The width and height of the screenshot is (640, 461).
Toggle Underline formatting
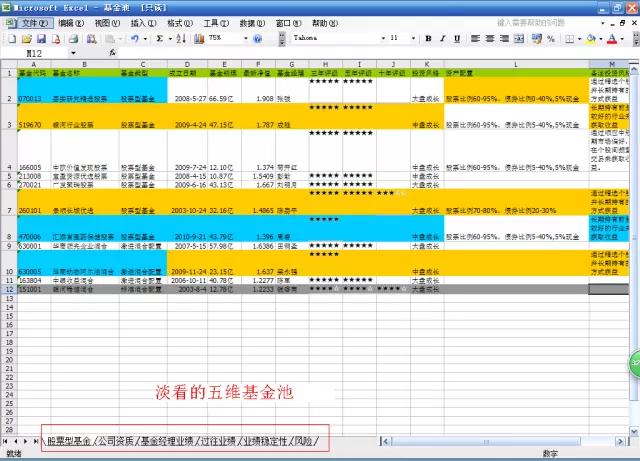pos(455,38)
